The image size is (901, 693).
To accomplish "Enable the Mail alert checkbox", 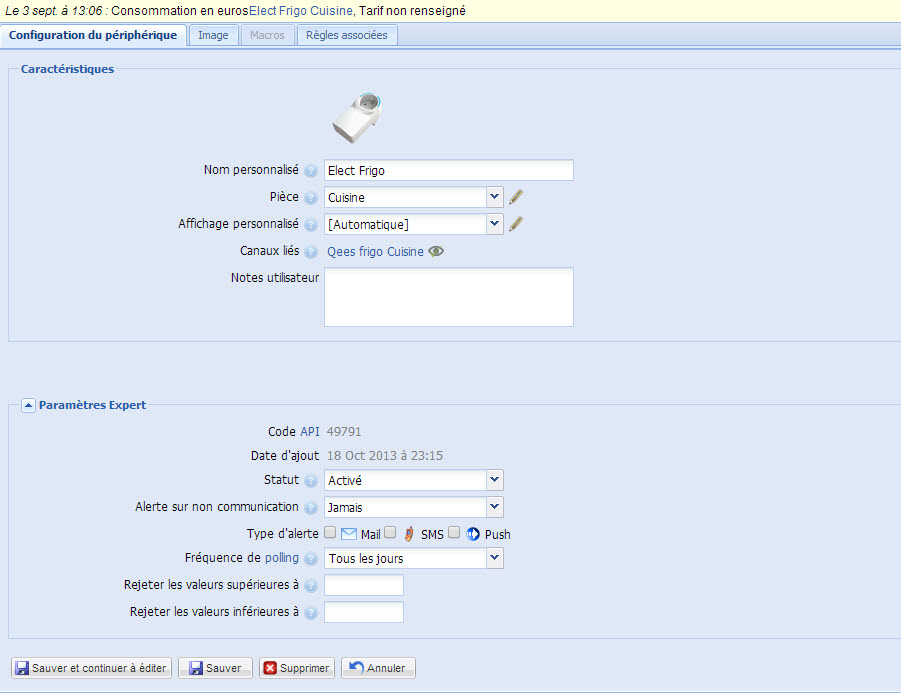I will point(331,533).
